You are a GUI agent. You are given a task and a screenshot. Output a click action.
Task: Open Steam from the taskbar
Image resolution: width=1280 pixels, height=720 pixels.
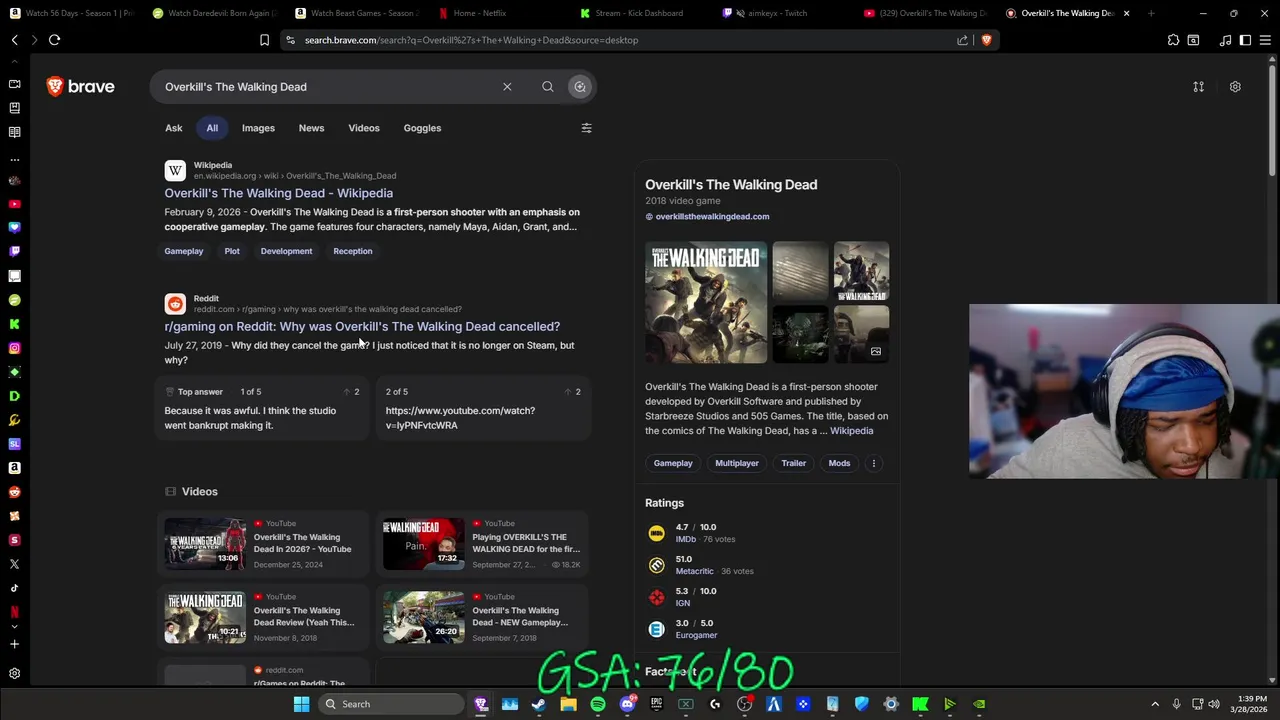click(539, 704)
